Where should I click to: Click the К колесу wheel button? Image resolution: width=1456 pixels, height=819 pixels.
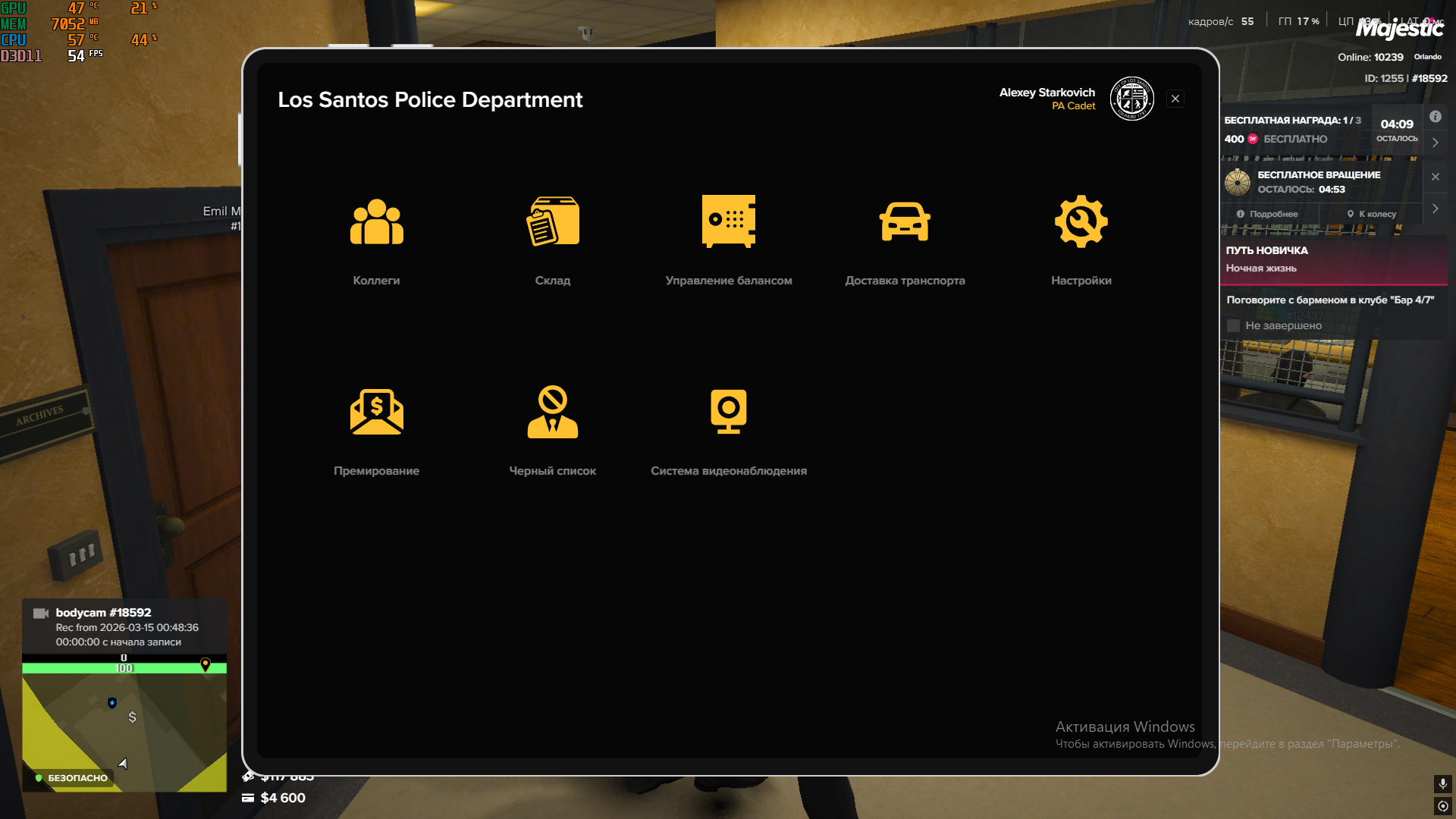tap(1371, 215)
